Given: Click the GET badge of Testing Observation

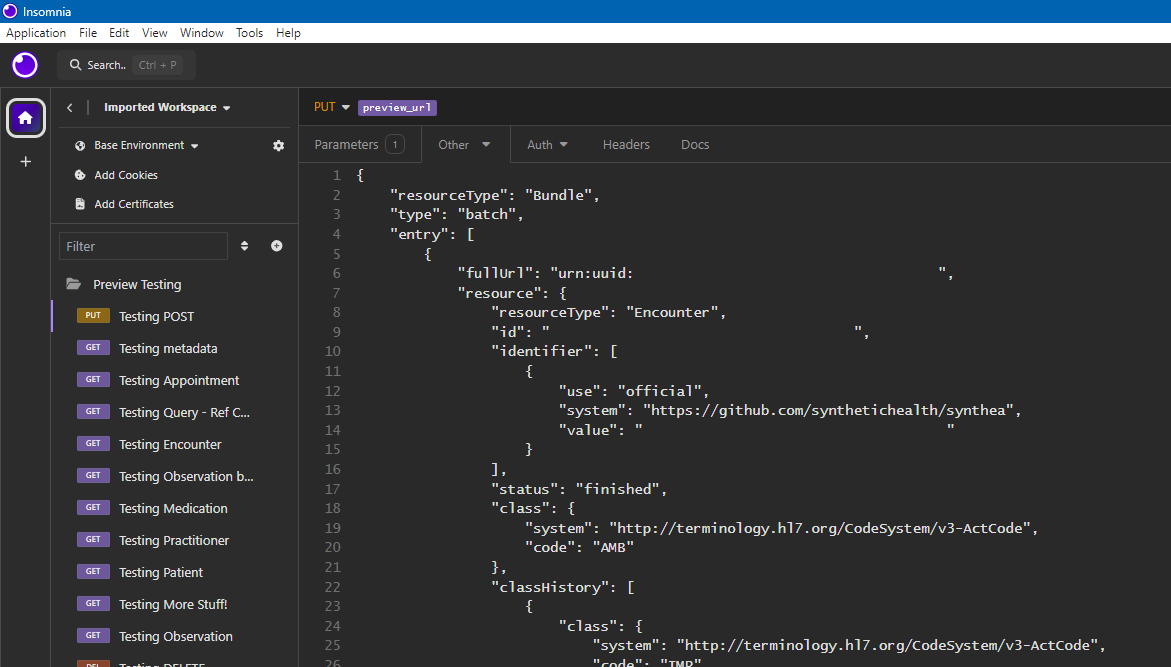Looking at the screenshot, I should (93, 636).
